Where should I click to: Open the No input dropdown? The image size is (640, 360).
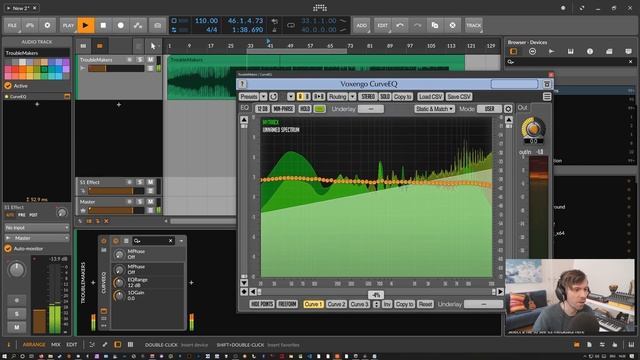tap(37, 227)
